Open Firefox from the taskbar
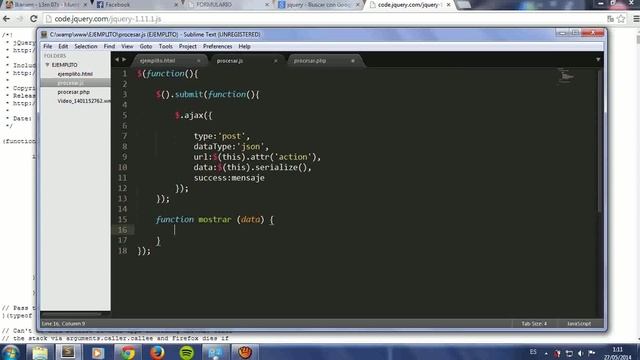The height and width of the screenshot is (360, 640). pos(157,352)
